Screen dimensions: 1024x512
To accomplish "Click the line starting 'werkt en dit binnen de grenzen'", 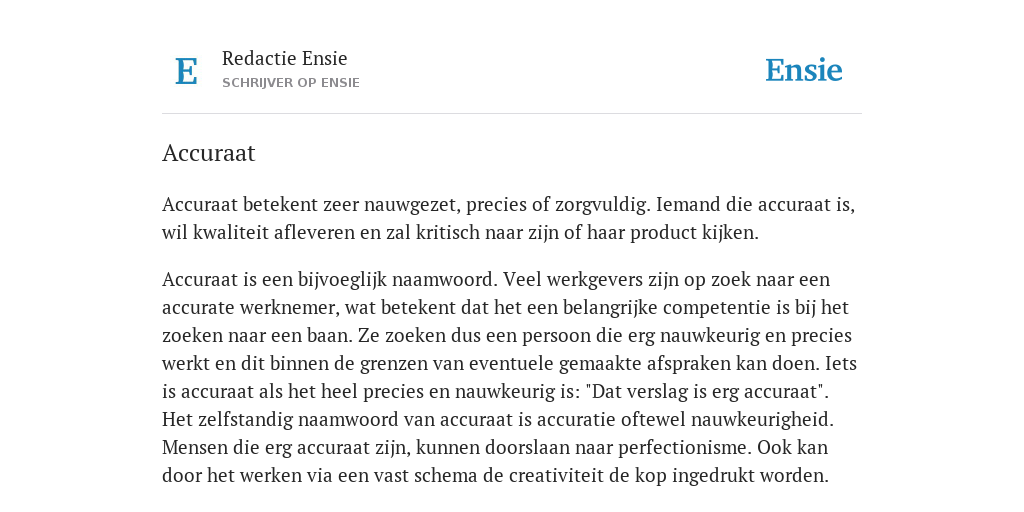I will click(x=509, y=364).
